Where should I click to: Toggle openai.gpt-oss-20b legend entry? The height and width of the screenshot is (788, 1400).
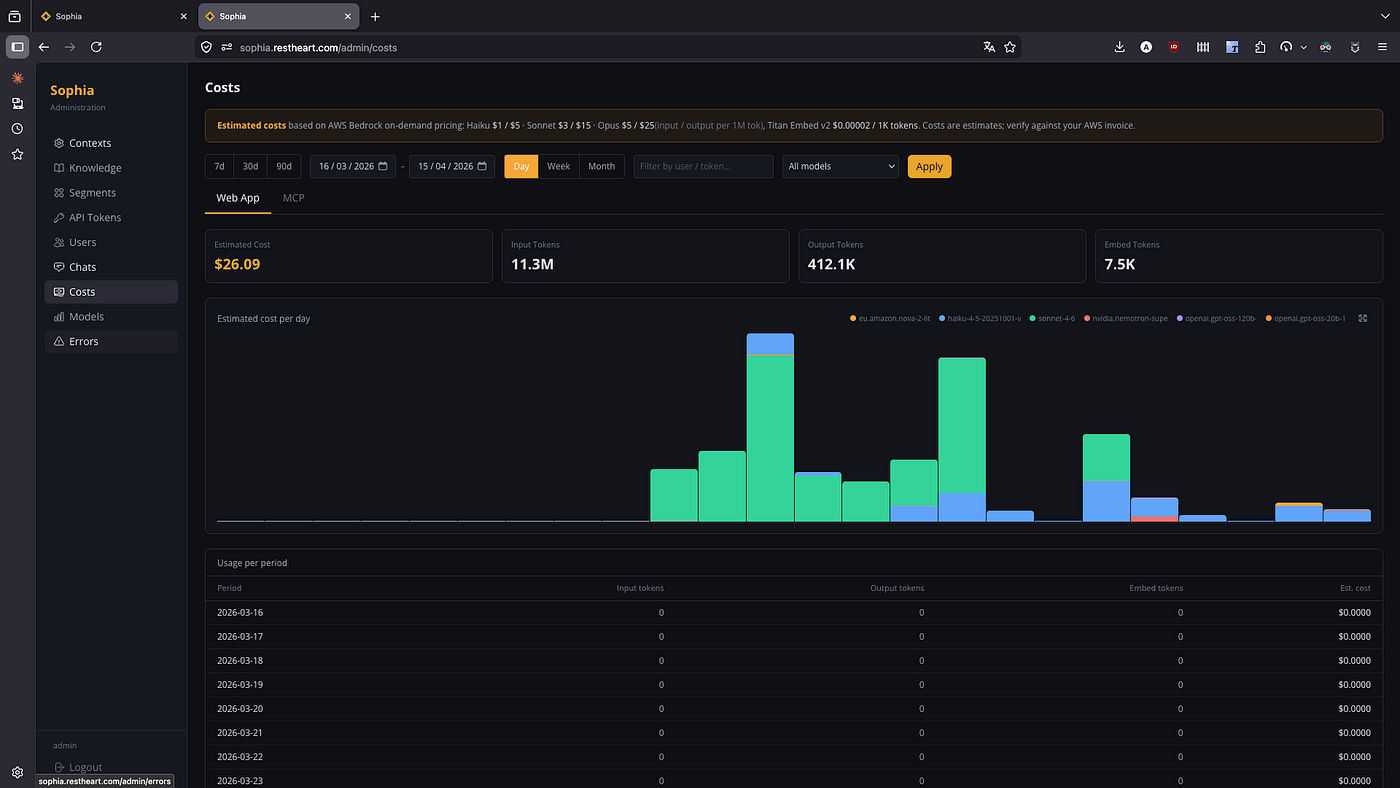tap(1305, 318)
